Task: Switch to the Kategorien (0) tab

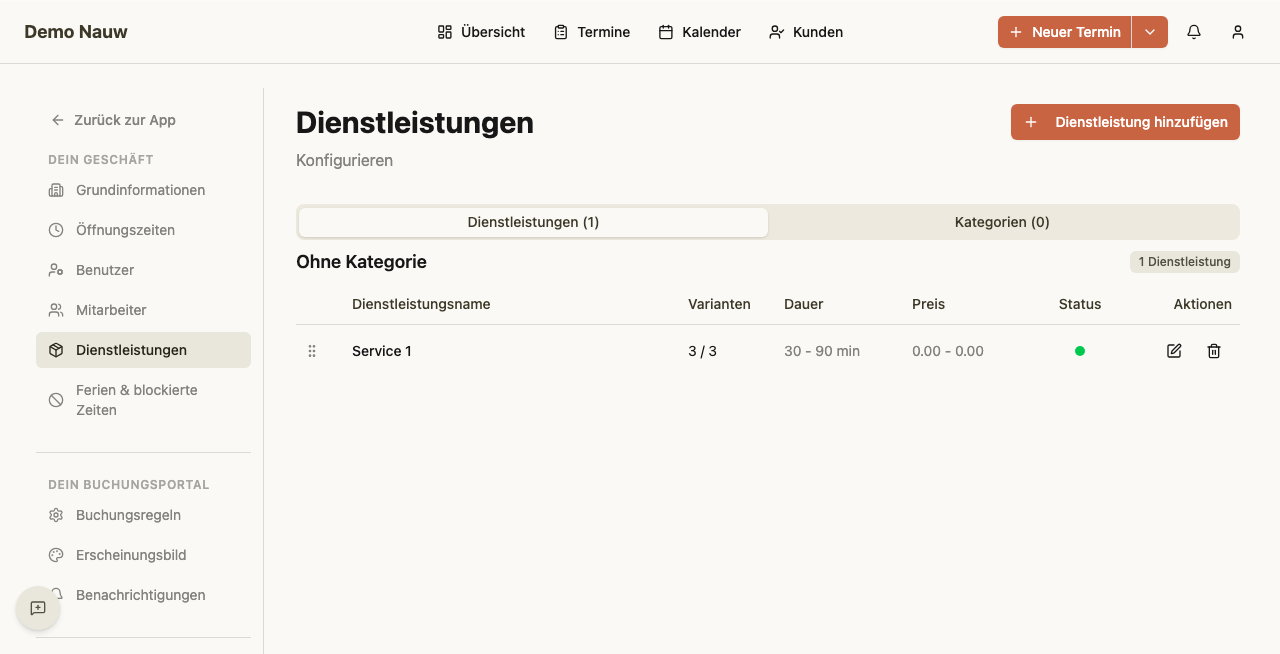Action: pos(1002,222)
